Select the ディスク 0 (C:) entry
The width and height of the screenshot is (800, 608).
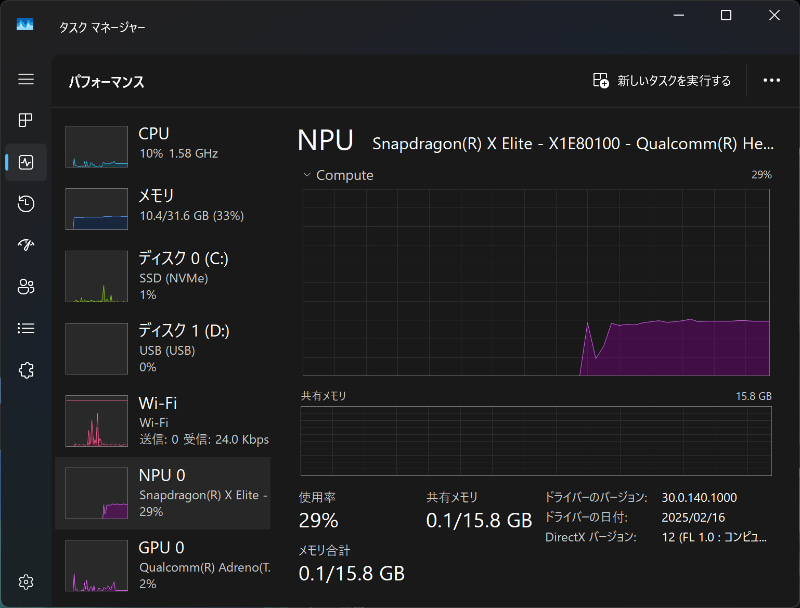click(163, 275)
